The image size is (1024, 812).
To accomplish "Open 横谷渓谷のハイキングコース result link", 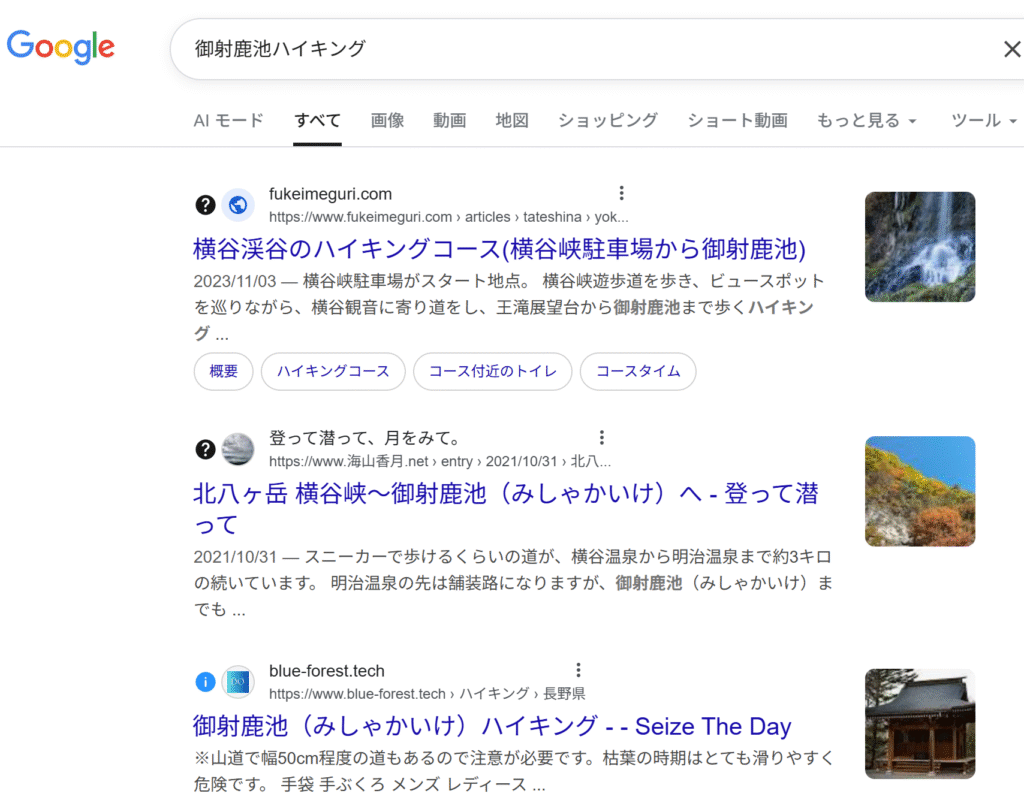I will (499, 248).
